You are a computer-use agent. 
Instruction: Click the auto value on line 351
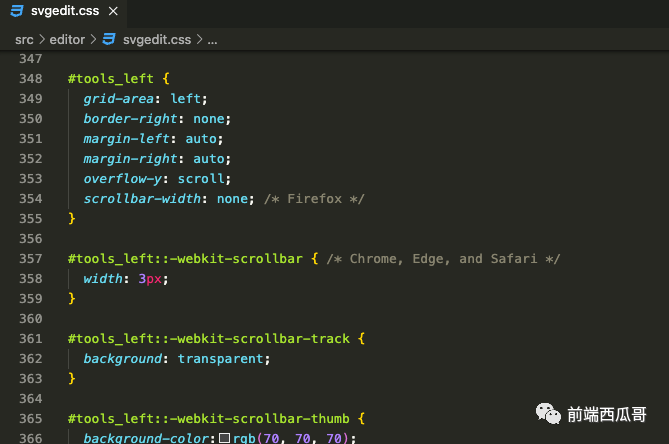tap(201, 139)
